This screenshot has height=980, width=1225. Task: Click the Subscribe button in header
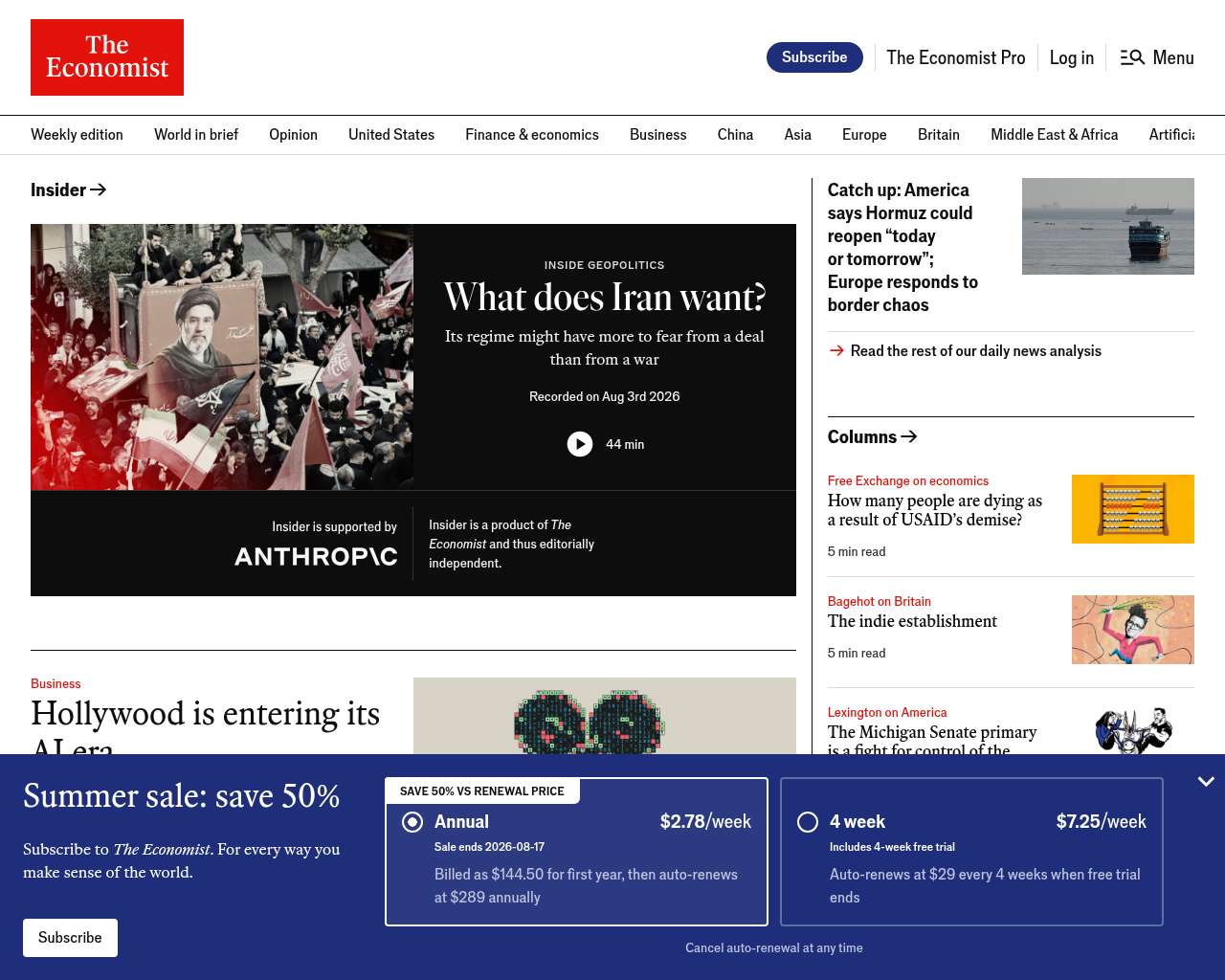tap(814, 57)
